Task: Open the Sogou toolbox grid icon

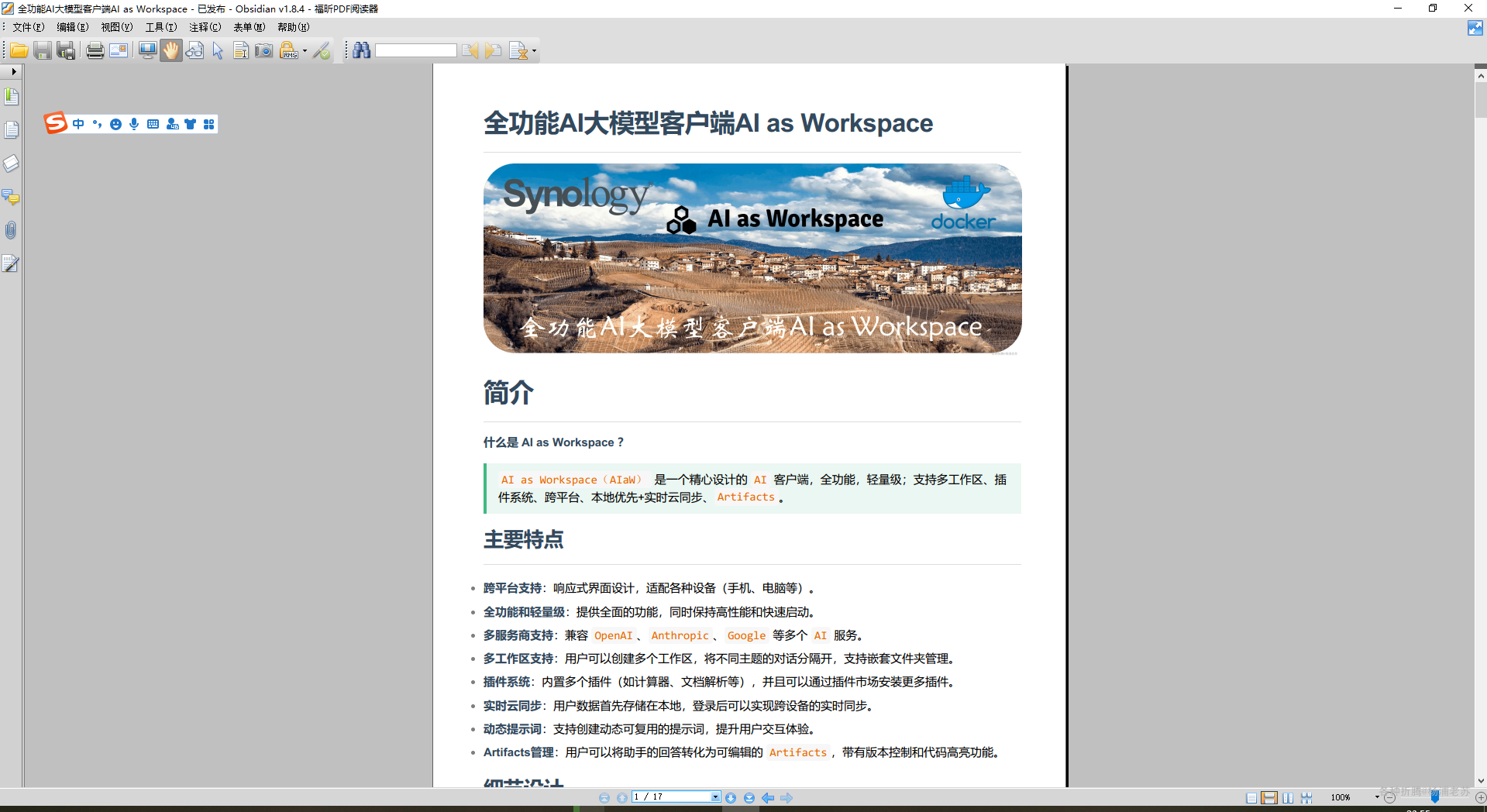Action: coord(208,124)
